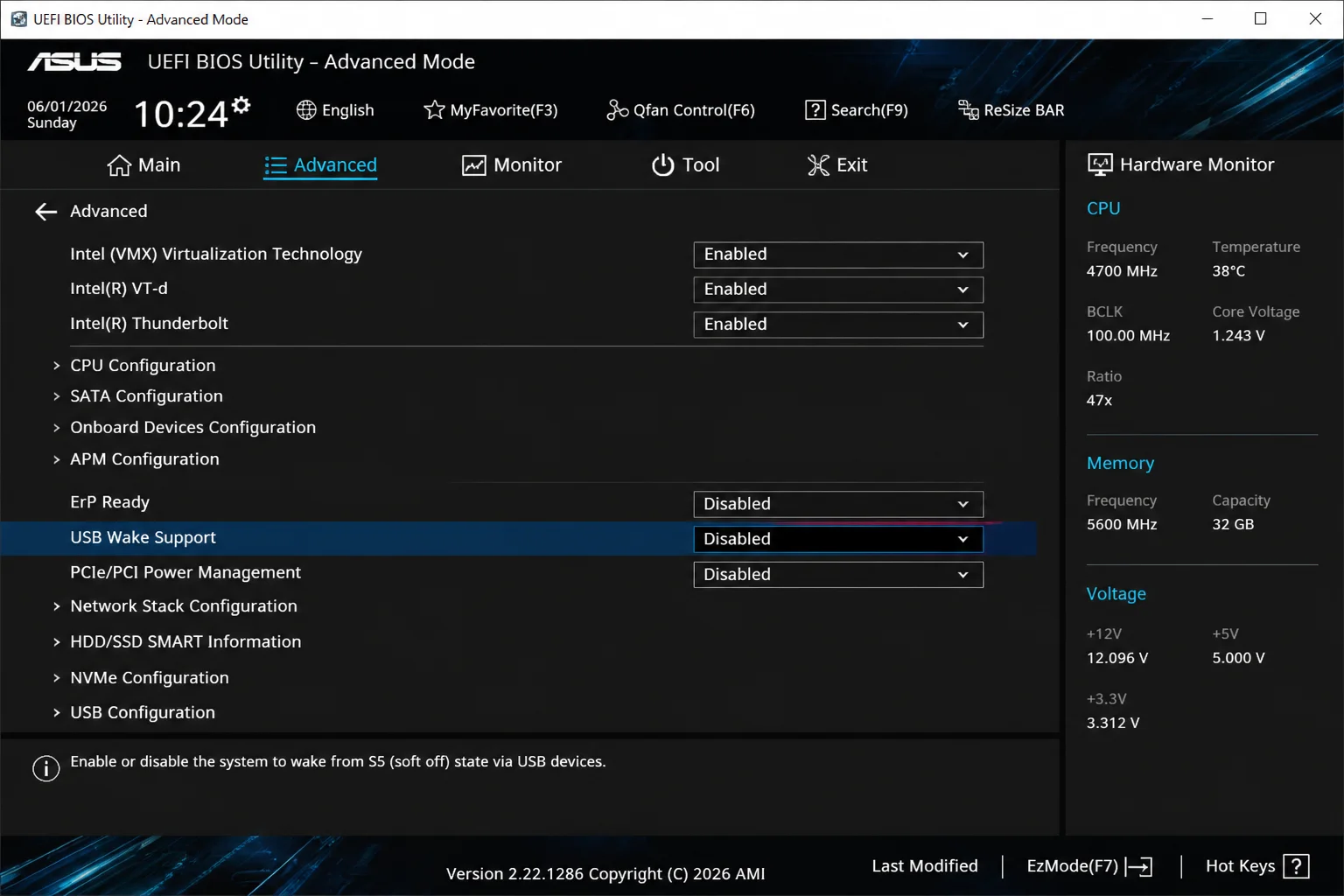Click the globe language icon

[306, 109]
